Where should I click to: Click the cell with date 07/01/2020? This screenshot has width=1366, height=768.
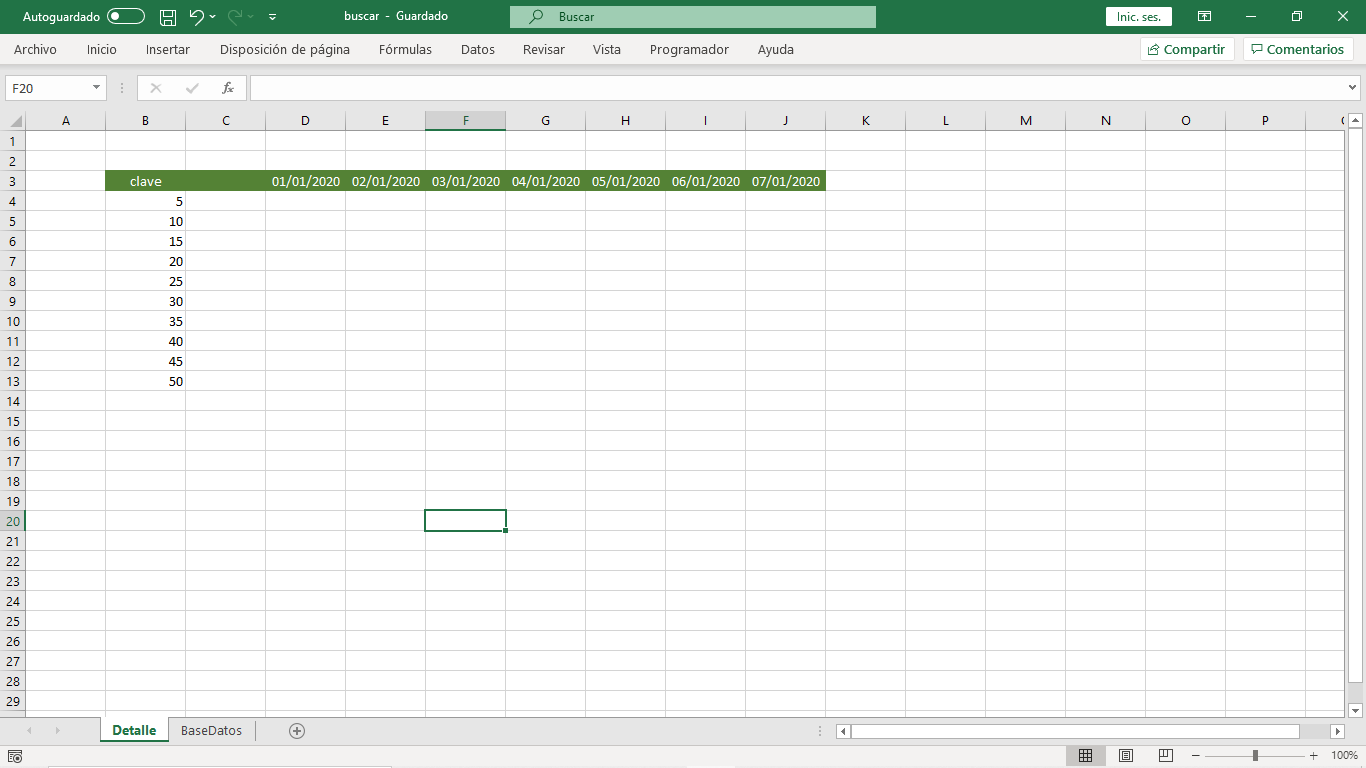click(x=786, y=181)
